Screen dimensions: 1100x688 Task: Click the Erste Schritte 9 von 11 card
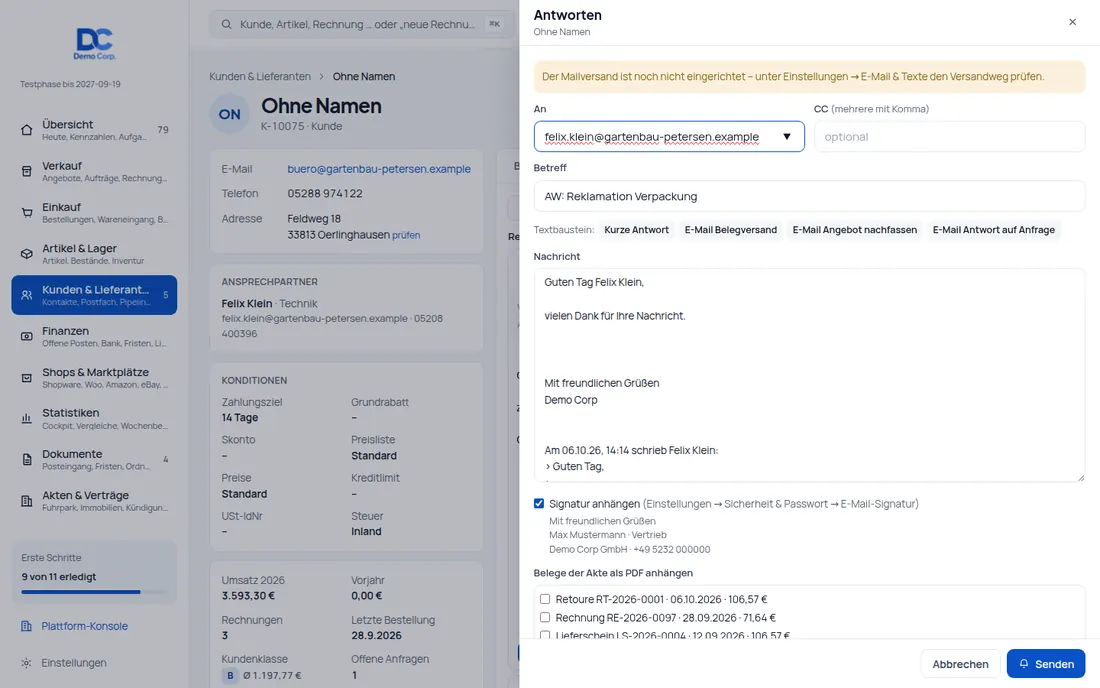[94, 572]
